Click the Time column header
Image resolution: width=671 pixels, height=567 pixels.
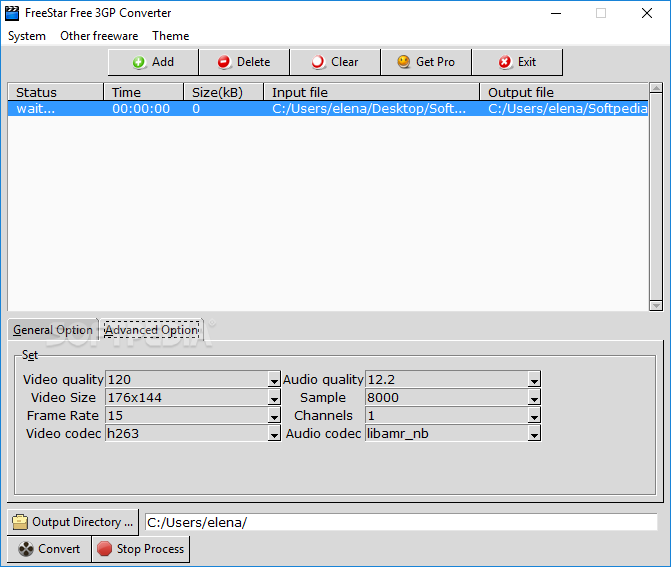pos(143,92)
